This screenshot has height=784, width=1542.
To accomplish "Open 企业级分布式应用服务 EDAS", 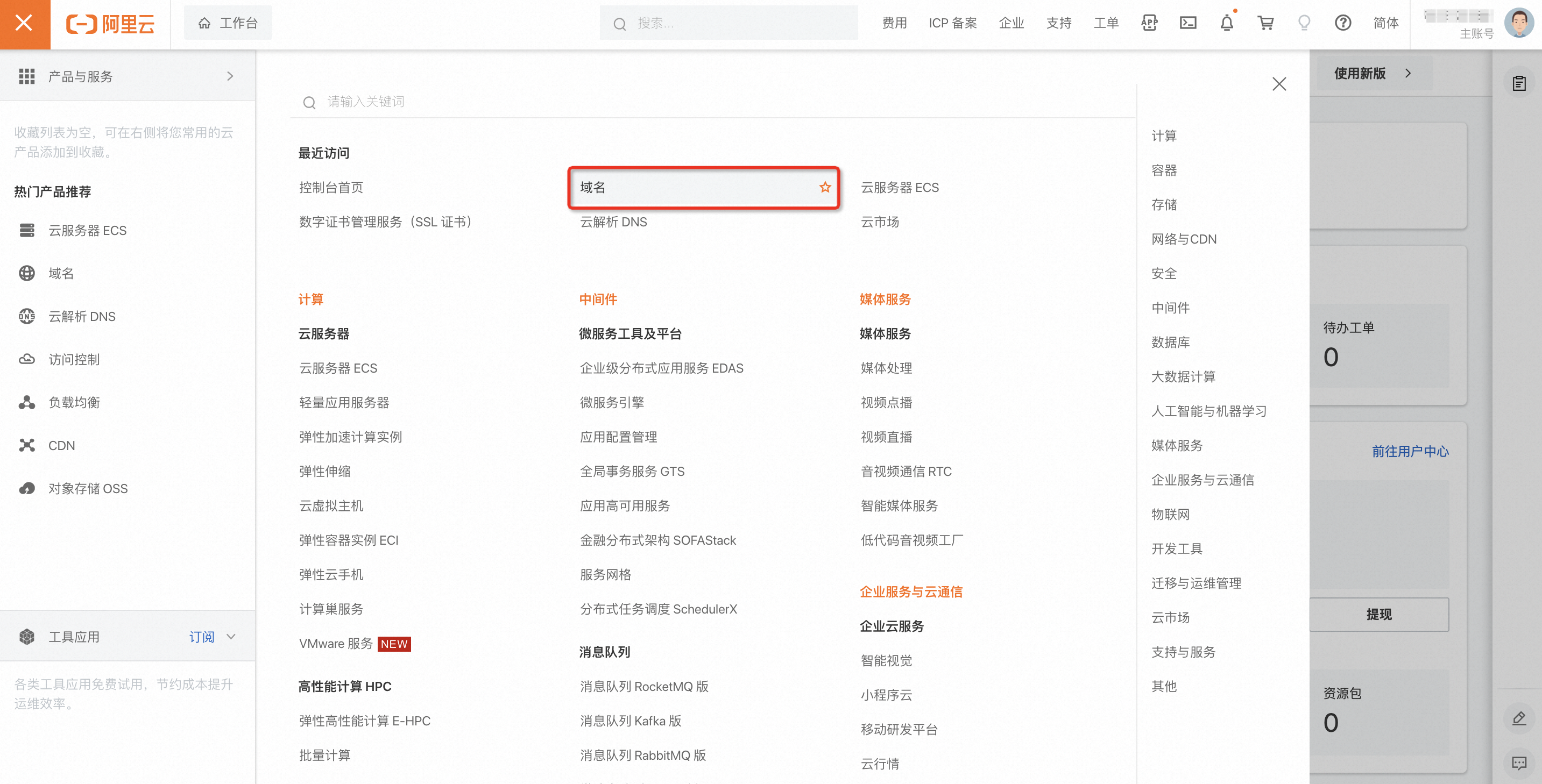I will (x=661, y=368).
